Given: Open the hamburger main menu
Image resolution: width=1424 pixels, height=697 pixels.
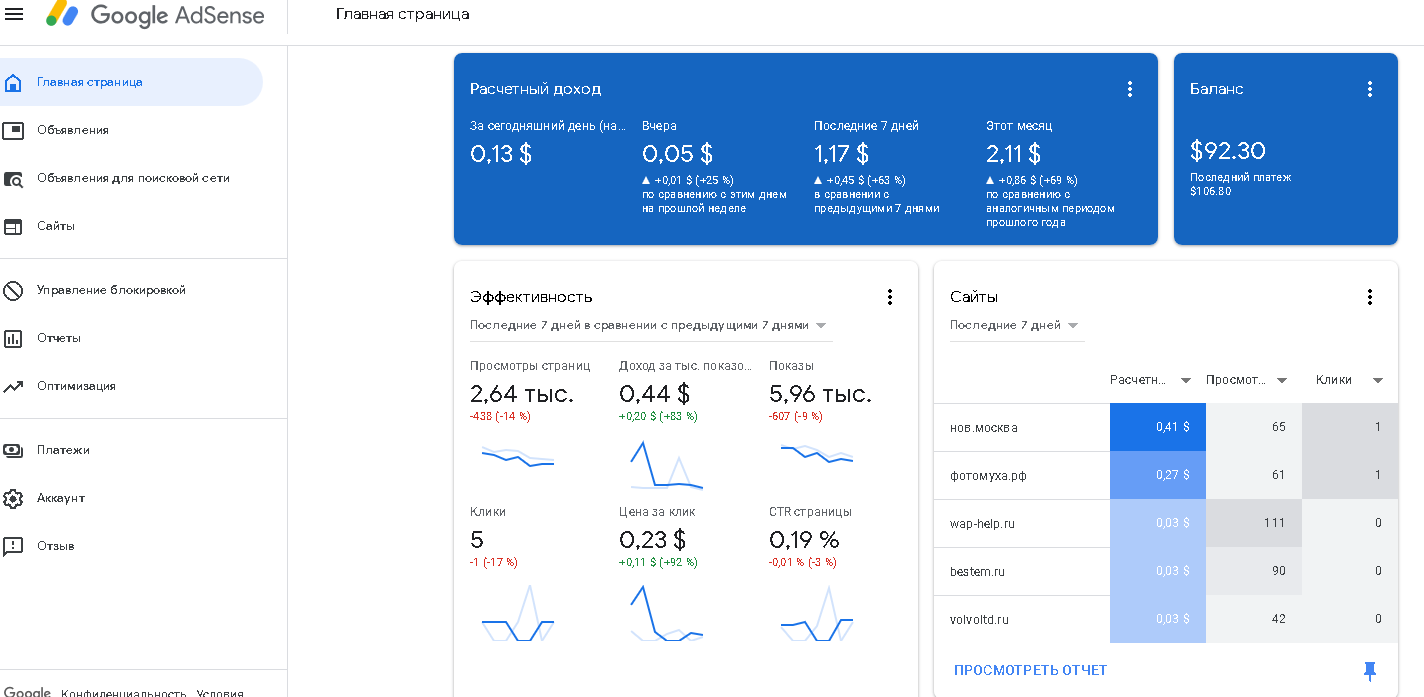Looking at the screenshot, I should pyautogui.click(x=14, y=14).
